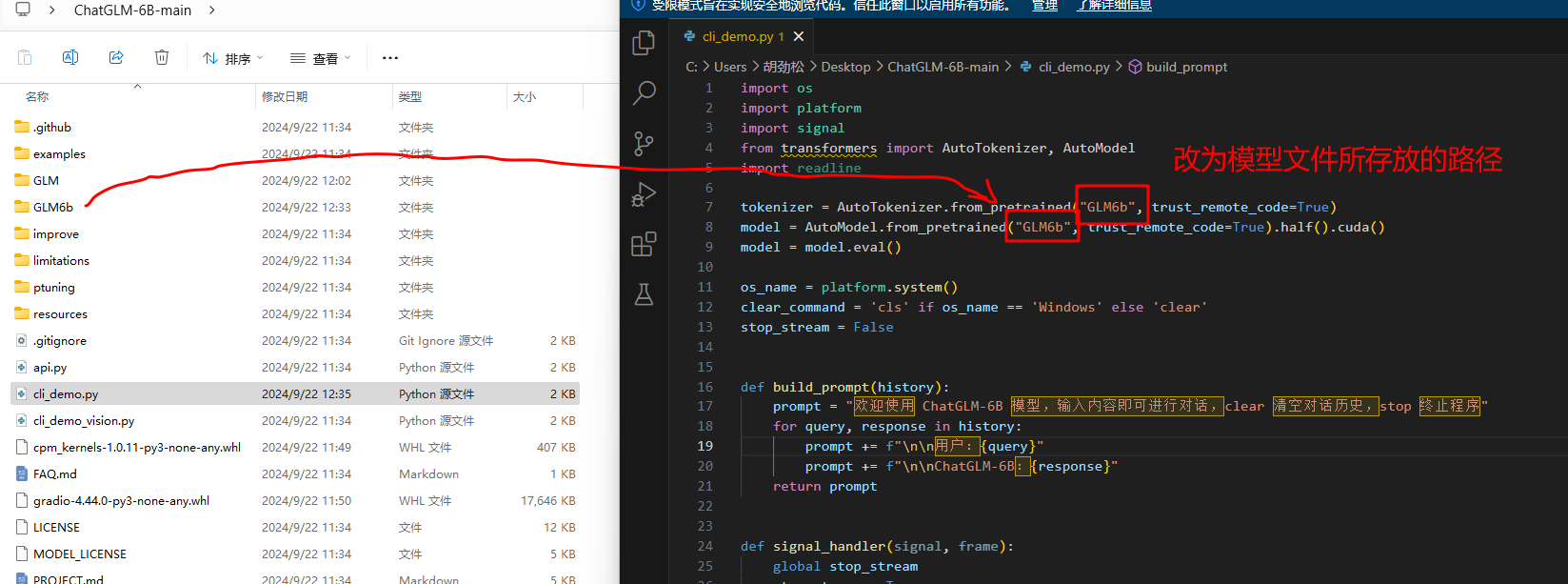The height and width of the screenshot is (584, 1568).
Task: Click the Delete trash icon in File Explorer
Action: point(162,57)
